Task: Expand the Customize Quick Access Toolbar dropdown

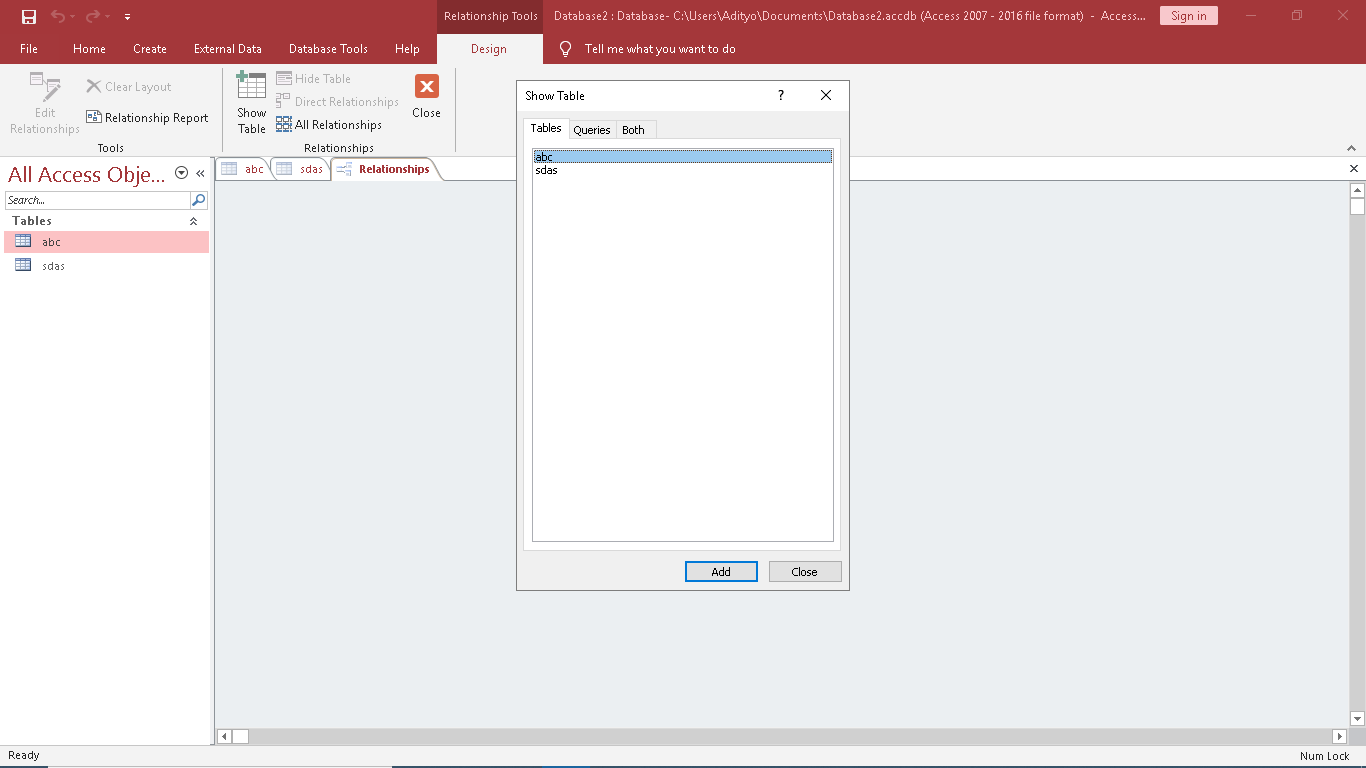Action: coord(127,17)
